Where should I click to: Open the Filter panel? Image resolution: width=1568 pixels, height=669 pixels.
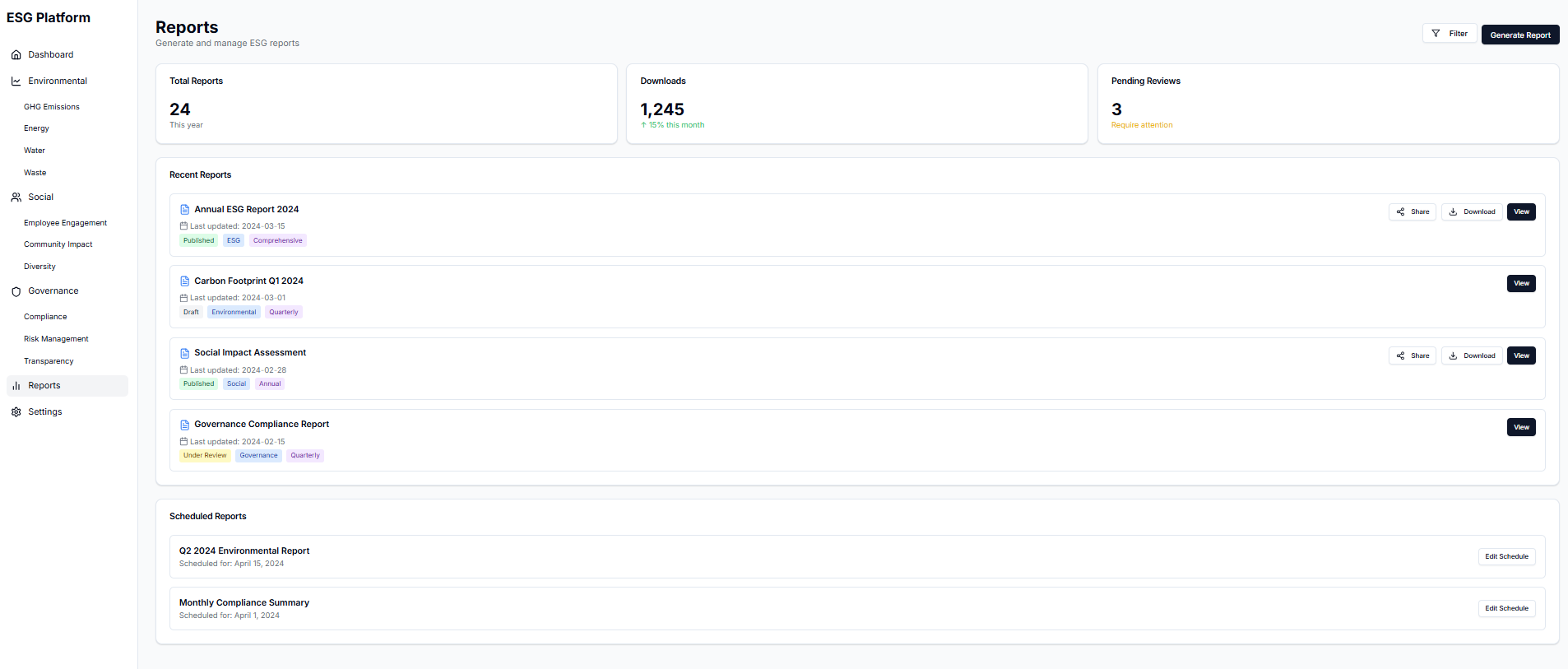click(x=1450, y=33)
